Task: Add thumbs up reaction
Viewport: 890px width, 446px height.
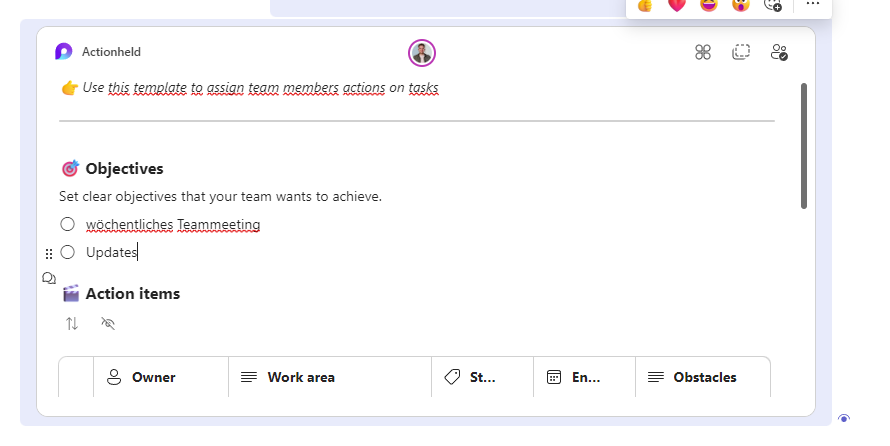Action: tap(645, 5)
